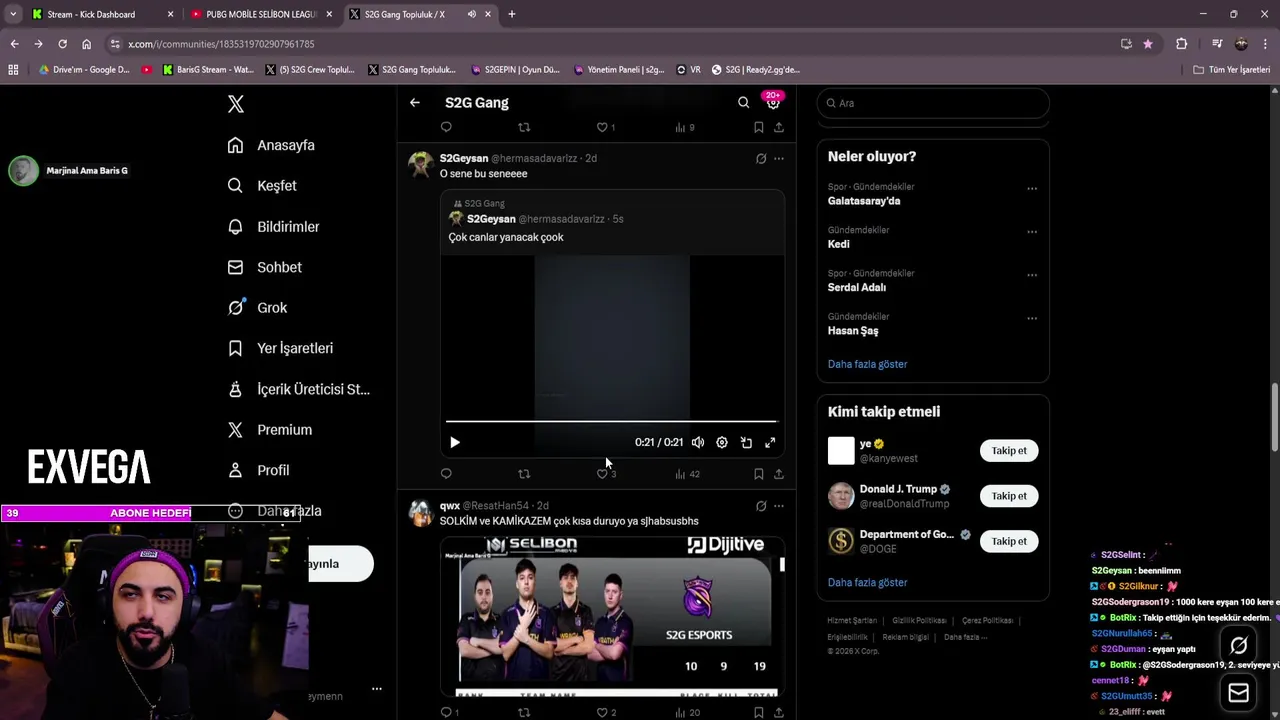Open Grok floating button
Viewport: 1280px width, 720px height.
(1239, 646)
